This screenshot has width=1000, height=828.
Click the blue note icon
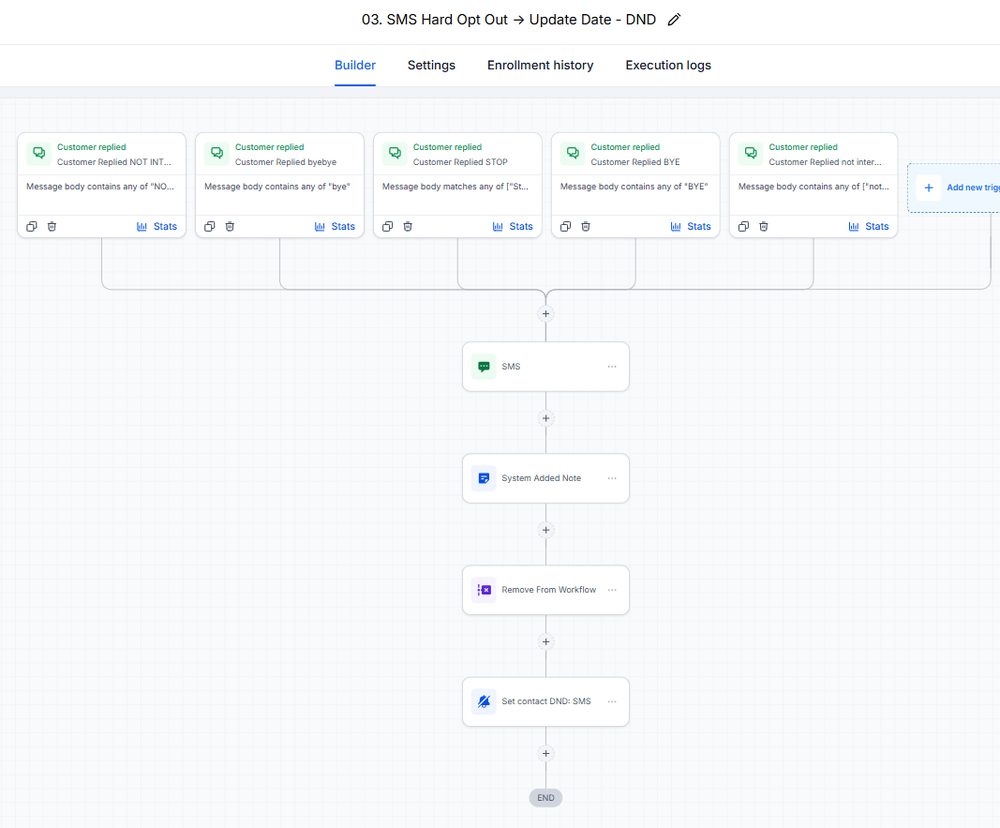[483, 478]
